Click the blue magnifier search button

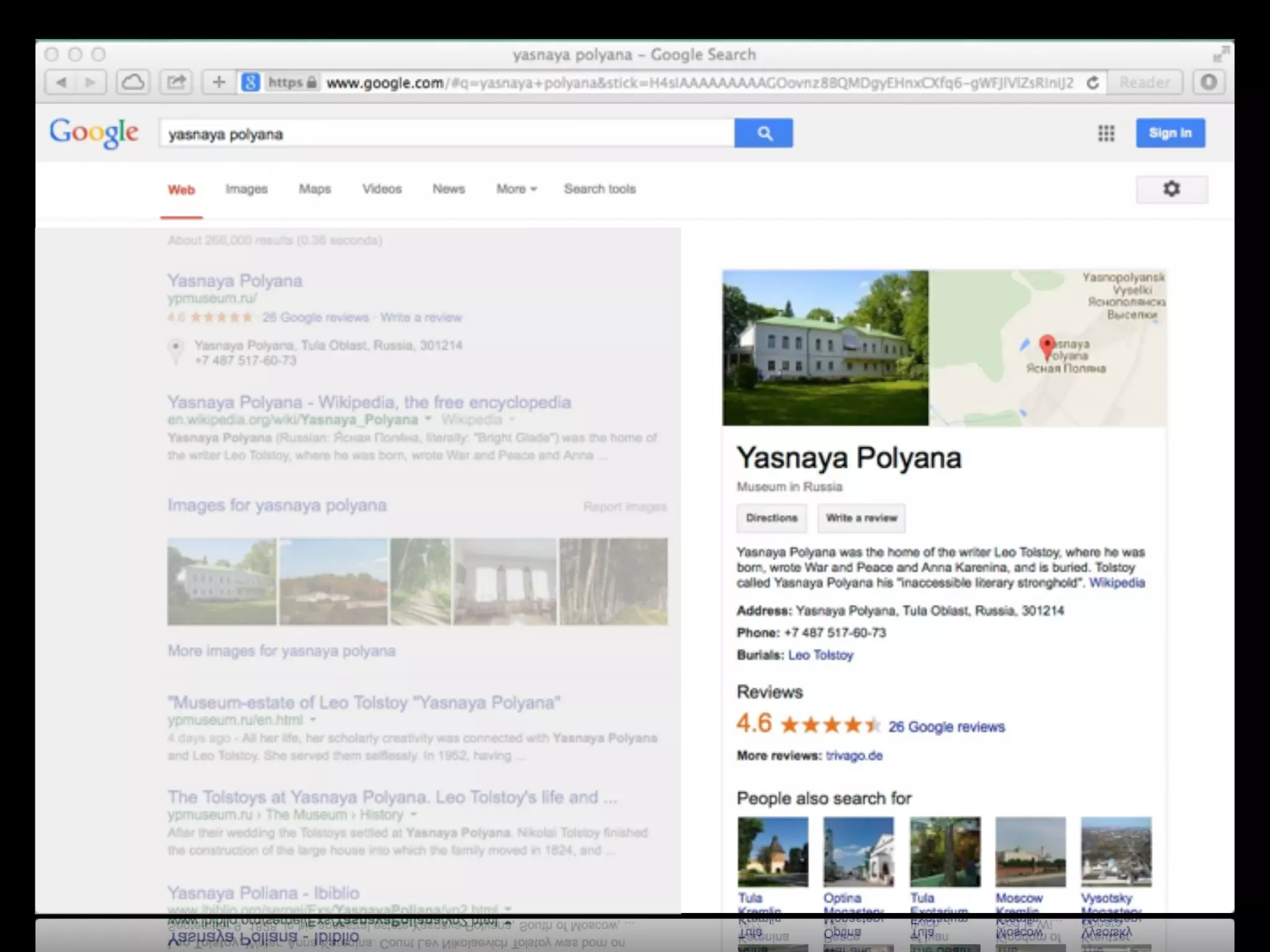pos(764,133)
